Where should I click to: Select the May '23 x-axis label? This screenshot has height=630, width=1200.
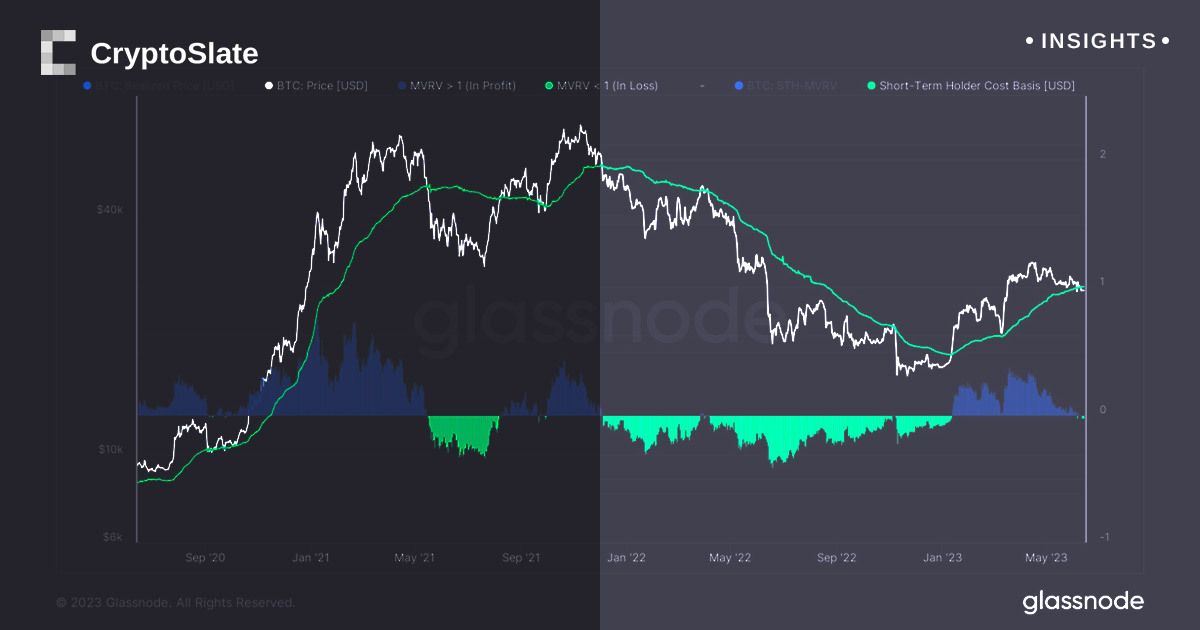point(1047,558)
